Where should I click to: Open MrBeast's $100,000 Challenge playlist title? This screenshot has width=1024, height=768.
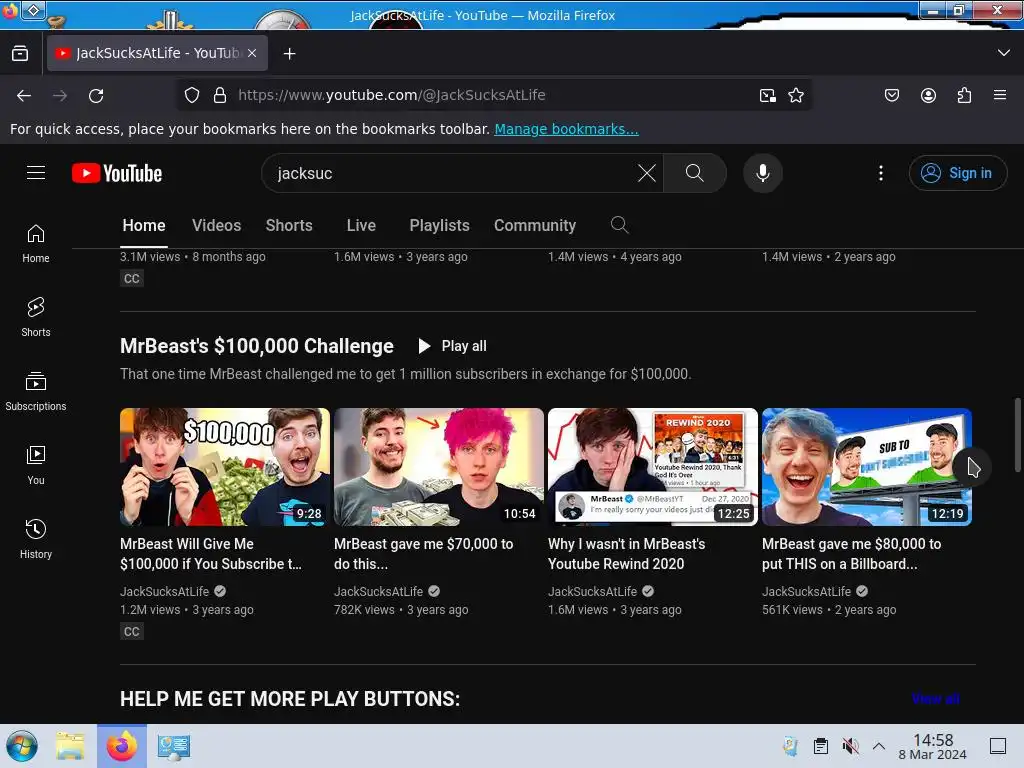pyautogui.click(x=257, y=346)
